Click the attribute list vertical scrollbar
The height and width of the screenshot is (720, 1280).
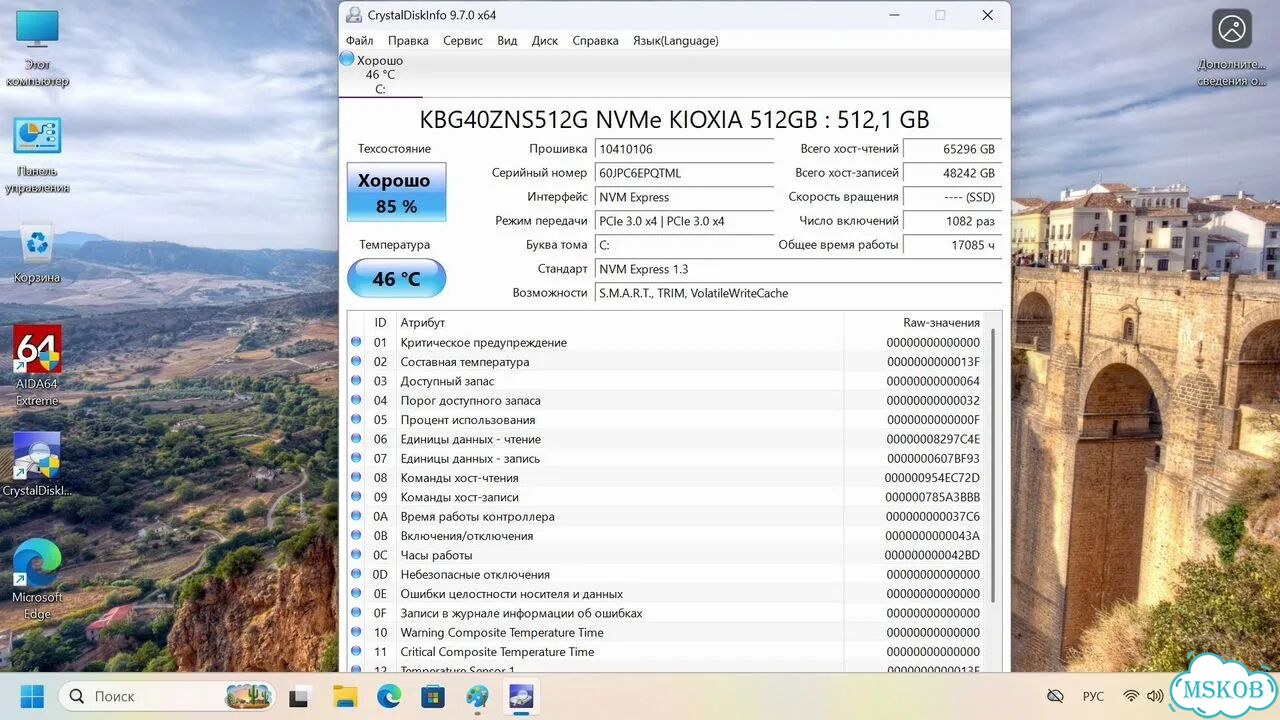coord(993,465)
